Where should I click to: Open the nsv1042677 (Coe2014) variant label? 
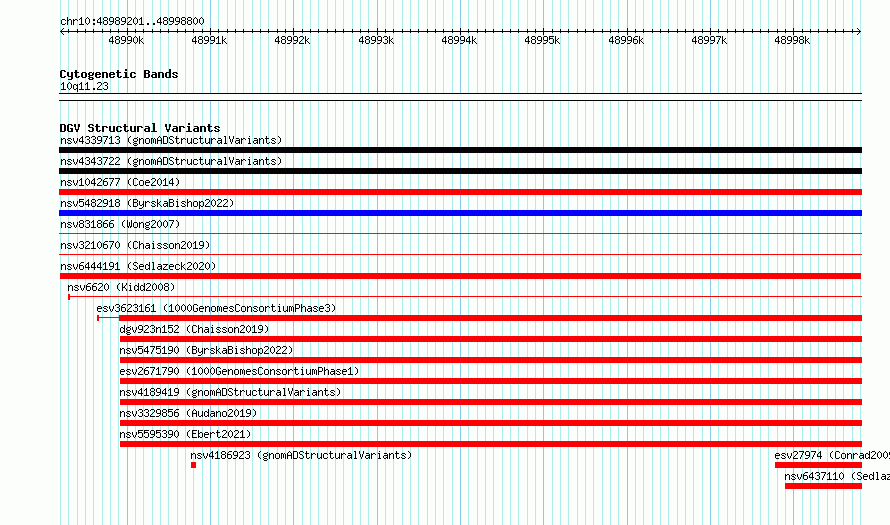coord(120,182)
